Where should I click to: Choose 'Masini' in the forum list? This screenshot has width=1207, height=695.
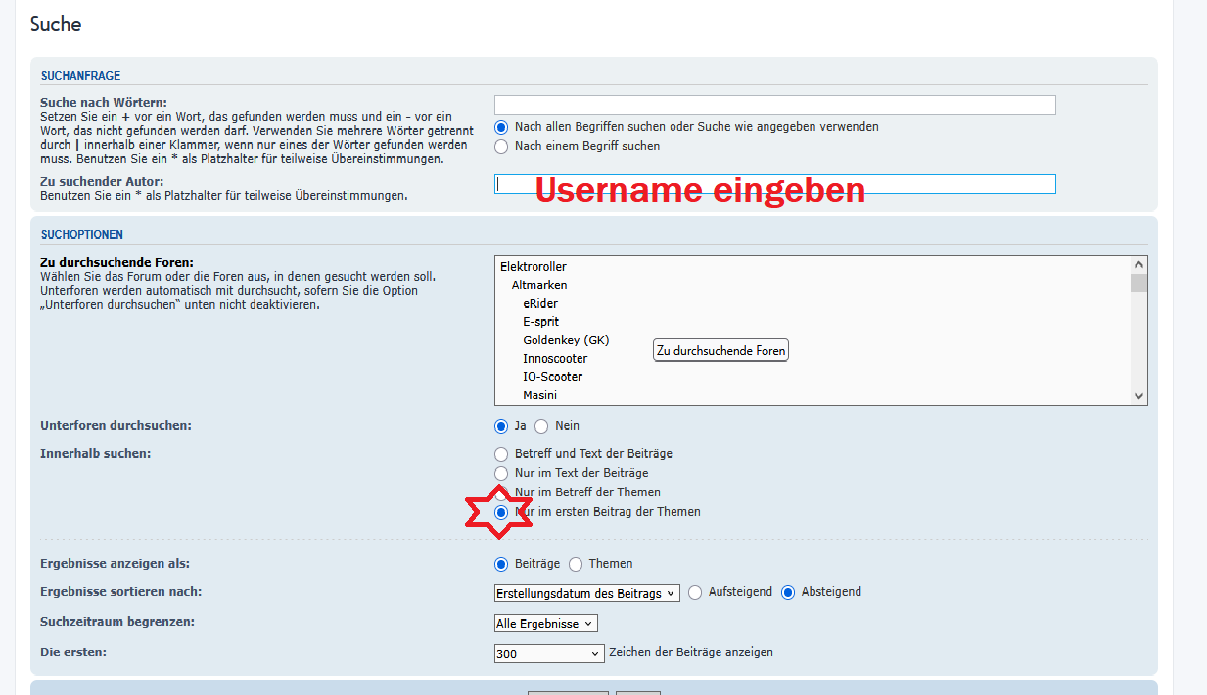click(x=540, y=395)
